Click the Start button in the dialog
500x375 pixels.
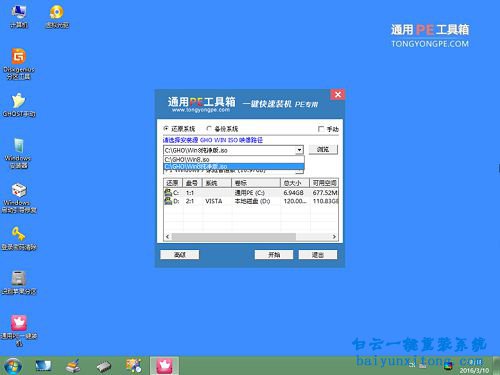pos(274,255)
